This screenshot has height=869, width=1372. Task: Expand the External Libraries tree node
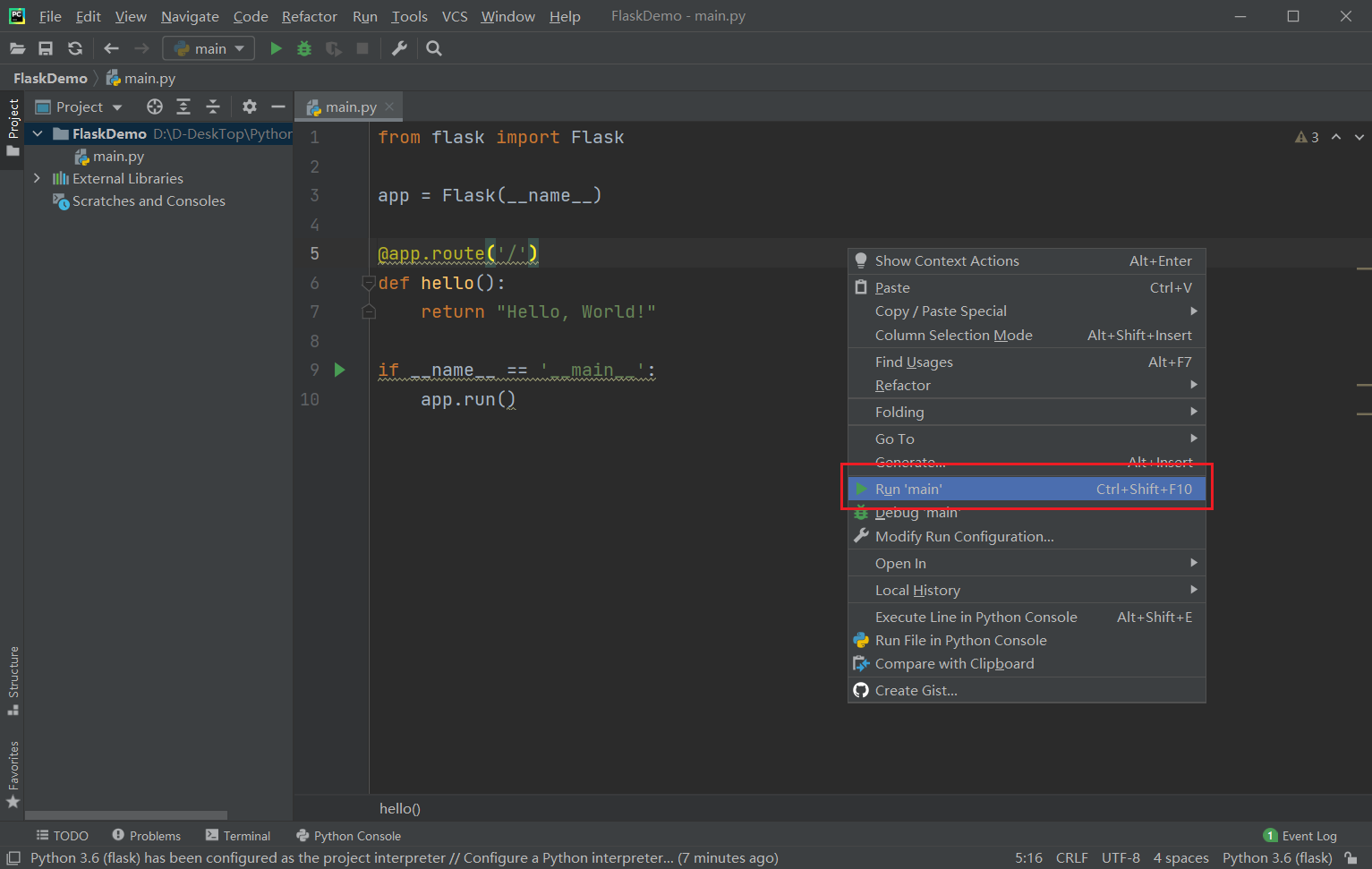point(37,178)
